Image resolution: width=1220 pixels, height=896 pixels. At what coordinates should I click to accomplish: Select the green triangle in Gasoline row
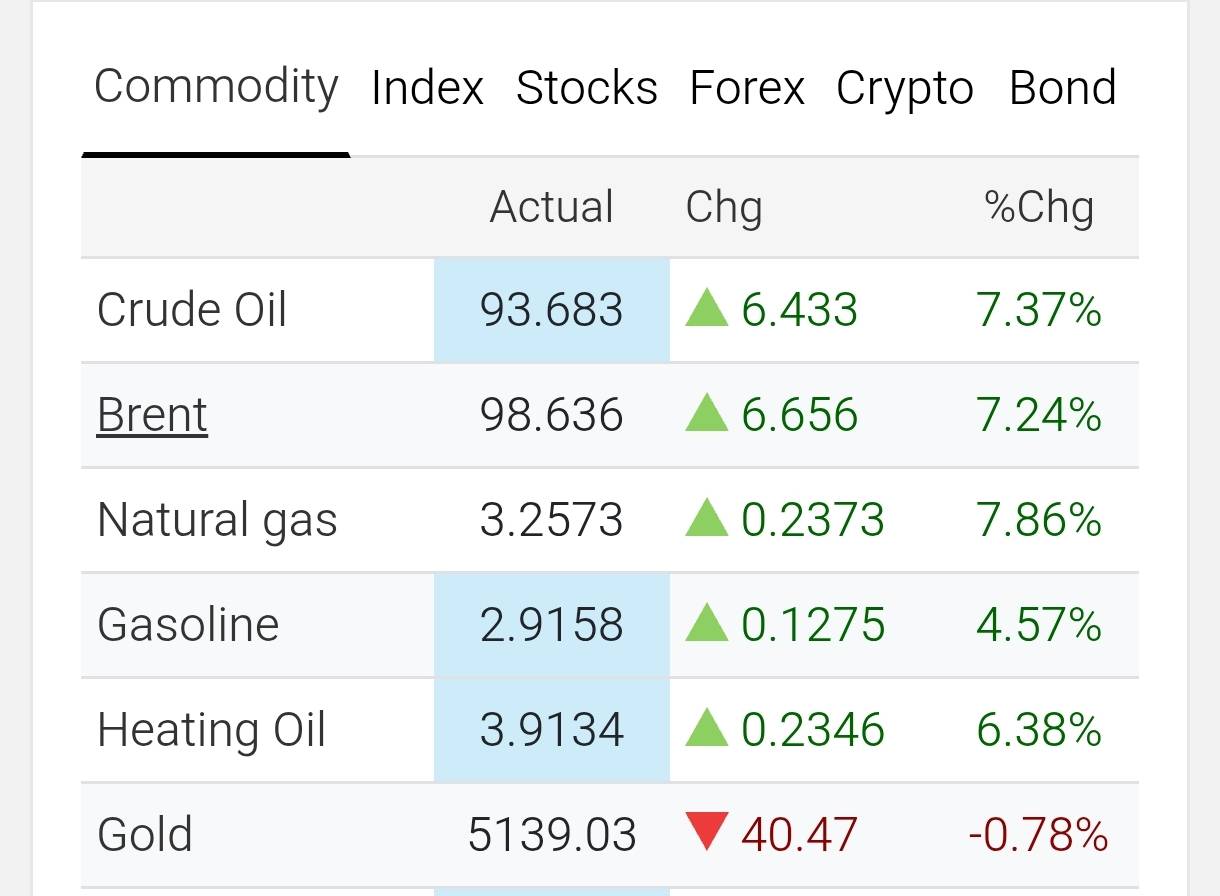[x=706, y=623]
